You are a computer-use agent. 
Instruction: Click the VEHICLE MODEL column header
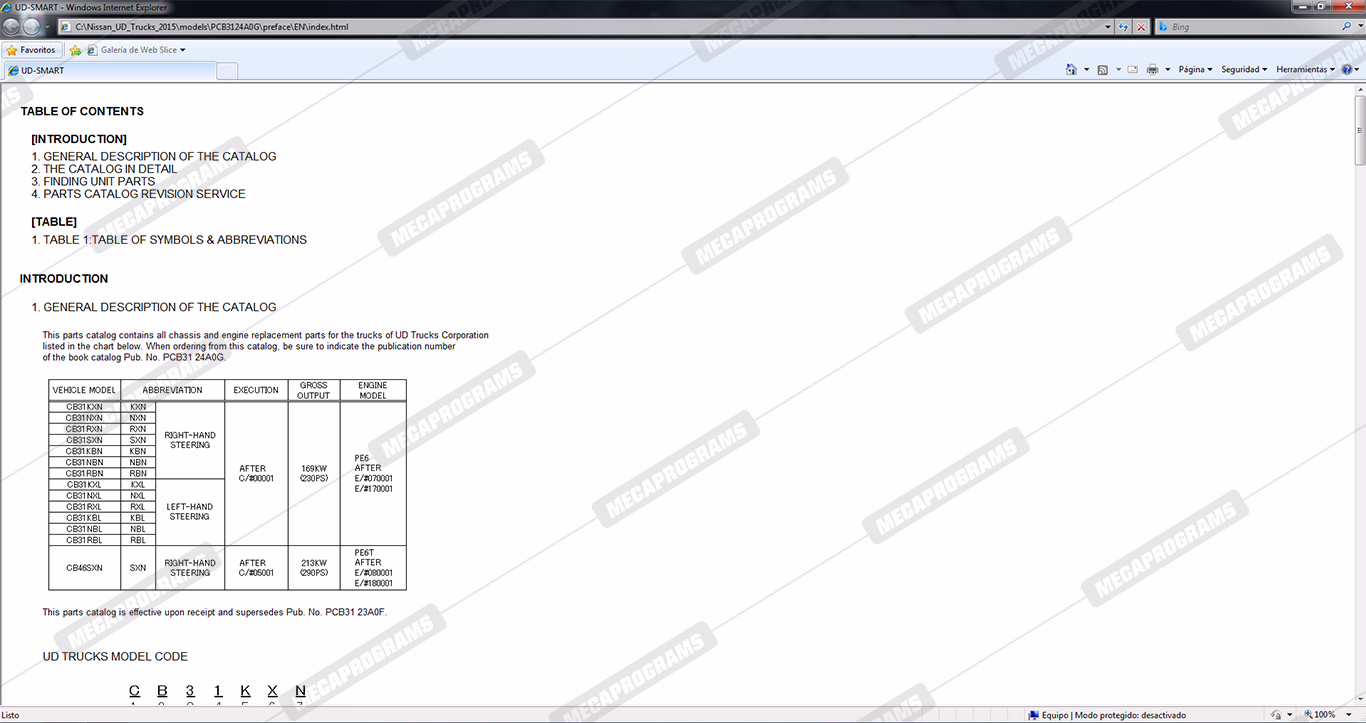[x=84, y=390]
